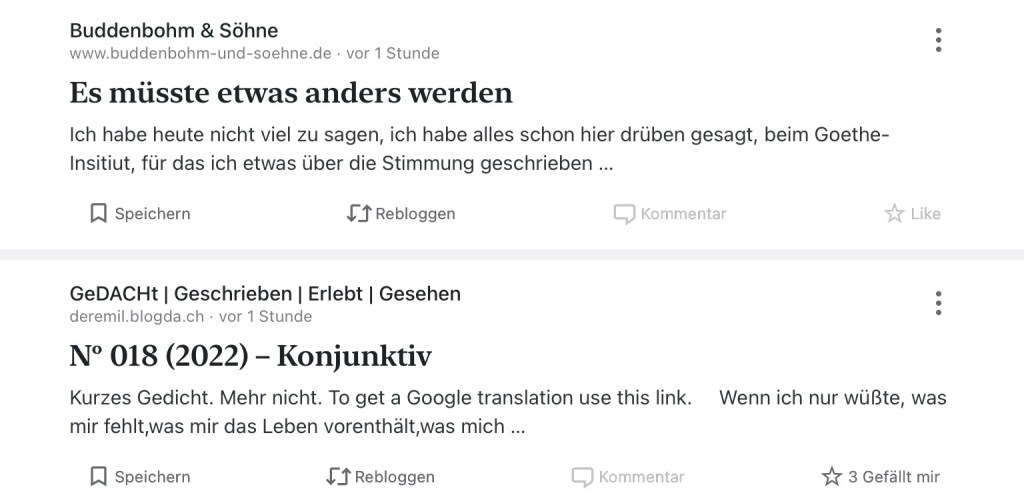Click reblog arrows icon on Konjunktiv post
Image resolution: width=1024 pixels, height=503 pixels.
[x=338, y=476]
